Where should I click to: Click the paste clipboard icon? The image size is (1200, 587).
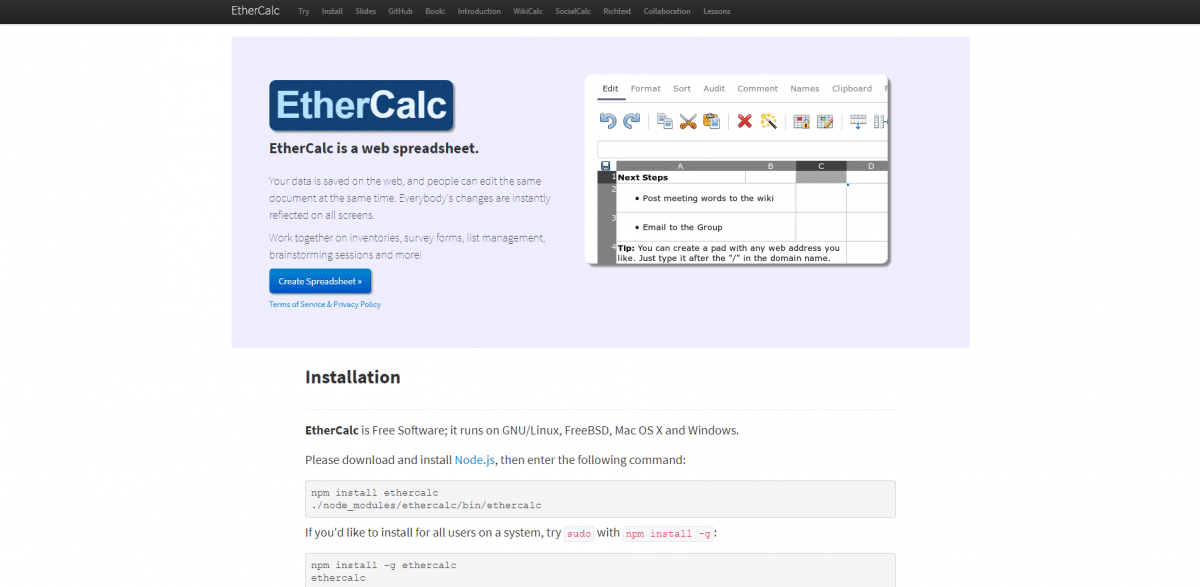[x=711, y=121]
